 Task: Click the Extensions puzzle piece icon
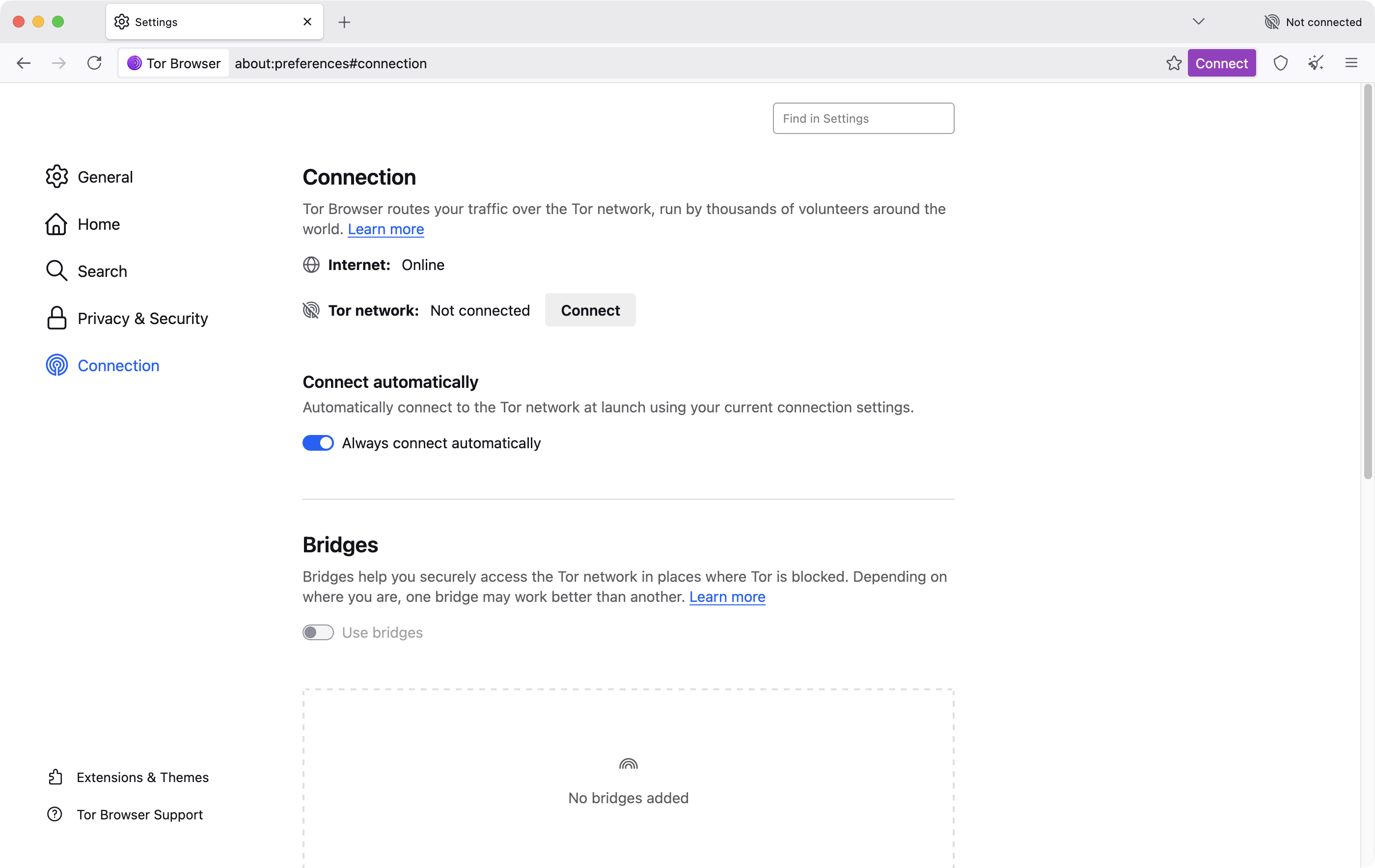click(x=55, y=777)
